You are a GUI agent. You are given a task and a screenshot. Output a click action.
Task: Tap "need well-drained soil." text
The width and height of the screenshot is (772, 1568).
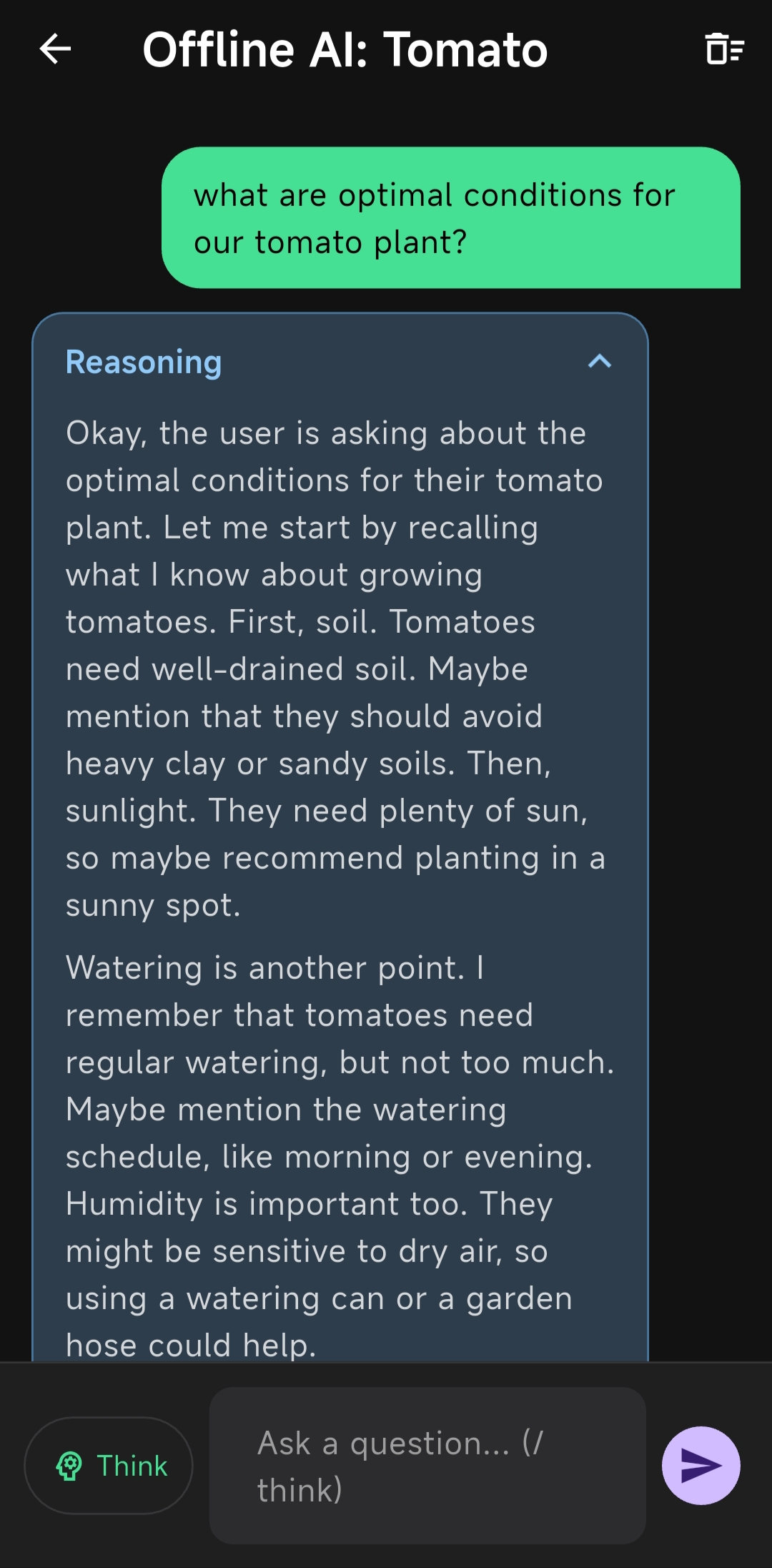coord(240,669)
